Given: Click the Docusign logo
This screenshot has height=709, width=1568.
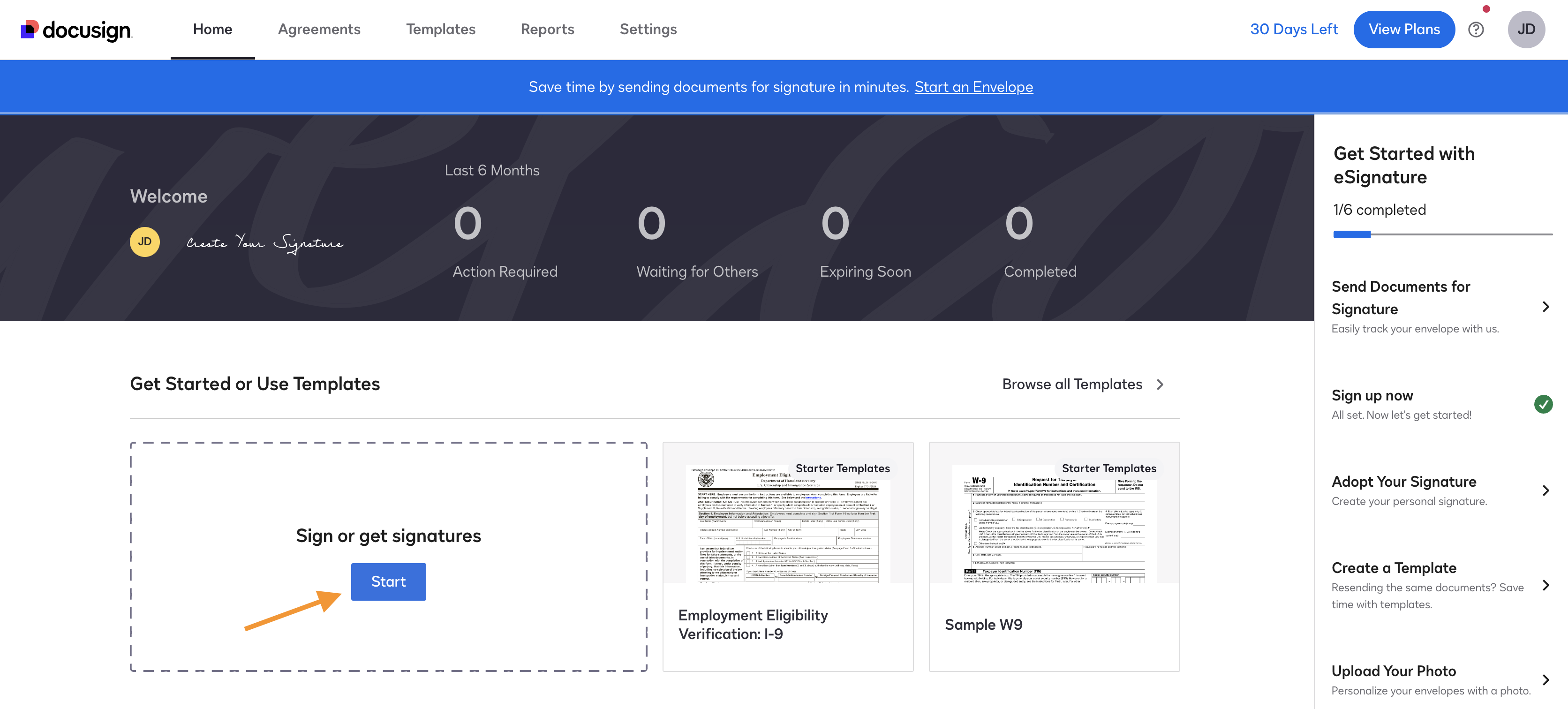Looking at the screenshot, I should pyautogui.click(x=76, y=30).
